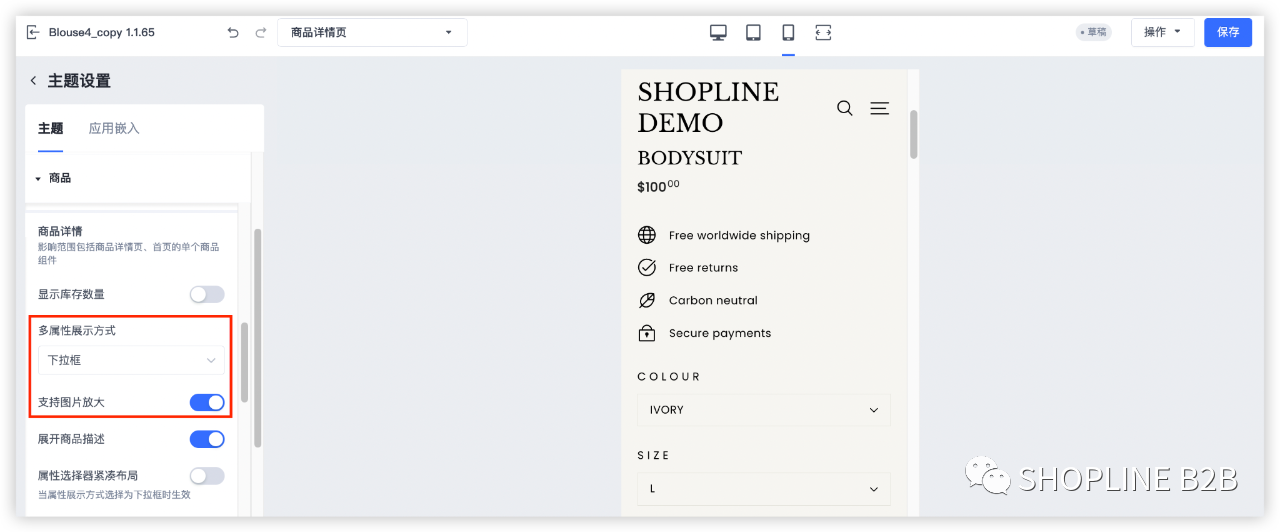Click the Carbon neutral text
This screenshot has height=532, width=1280.
click(713, 300)
